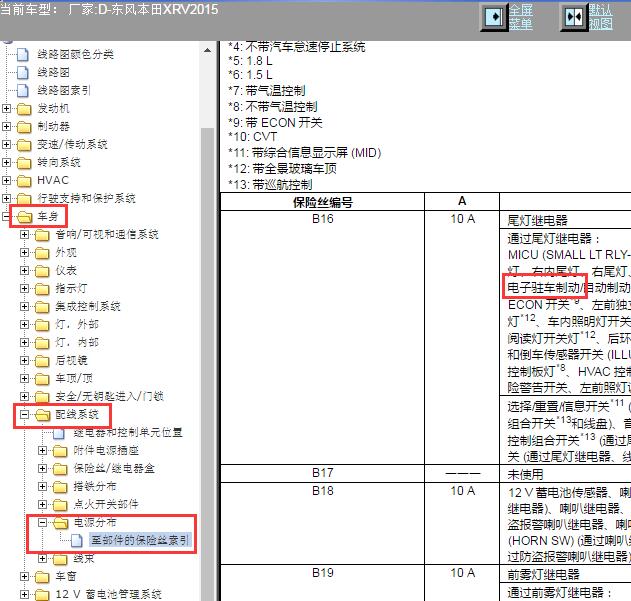Screen dimensions: 631x601
Task: Click the 集成控制系统 folder icon
Action: coord(42,307)
